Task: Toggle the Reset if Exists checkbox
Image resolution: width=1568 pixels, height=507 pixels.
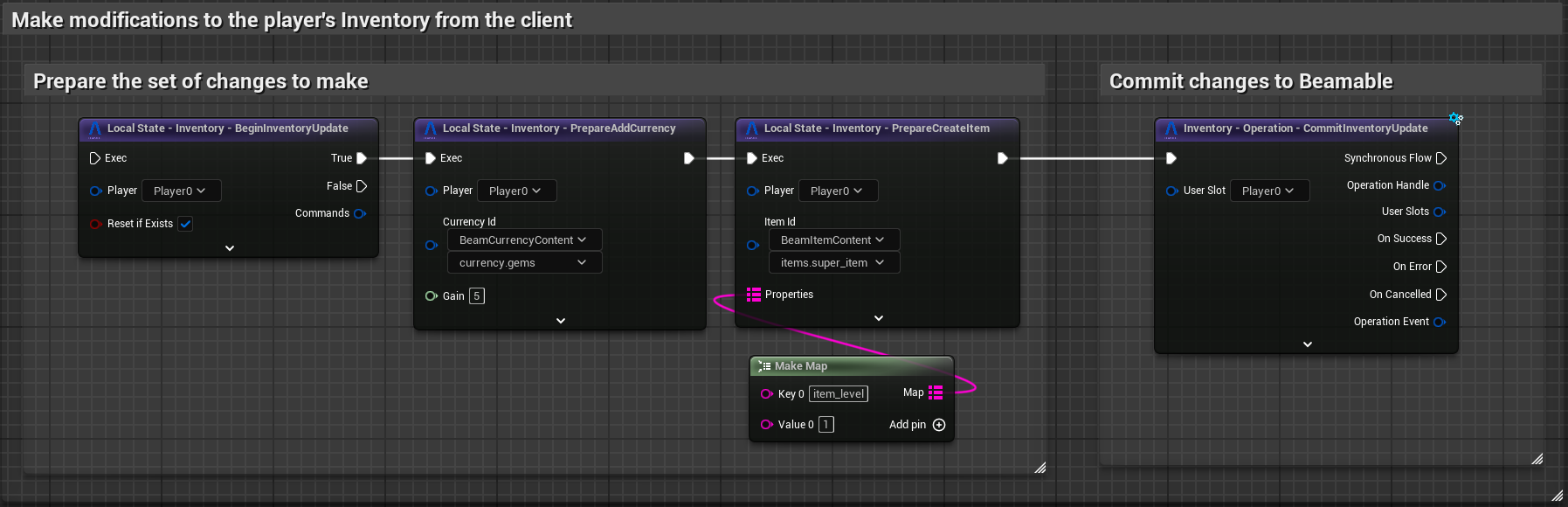Action: coord(185,224)
